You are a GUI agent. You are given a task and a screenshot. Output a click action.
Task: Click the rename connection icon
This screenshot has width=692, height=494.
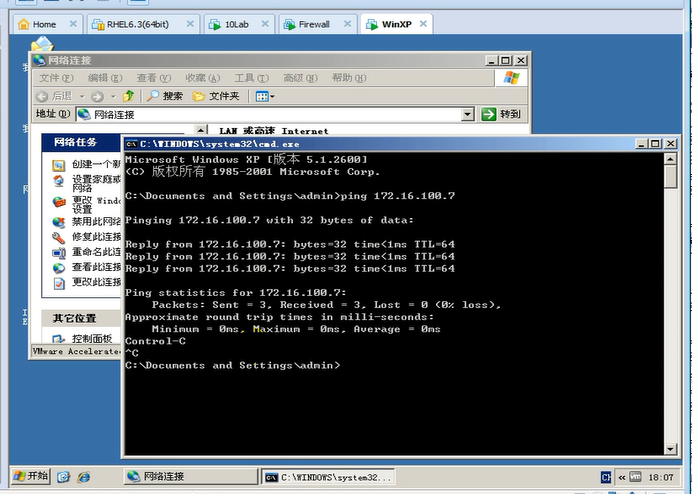[59, 253]
